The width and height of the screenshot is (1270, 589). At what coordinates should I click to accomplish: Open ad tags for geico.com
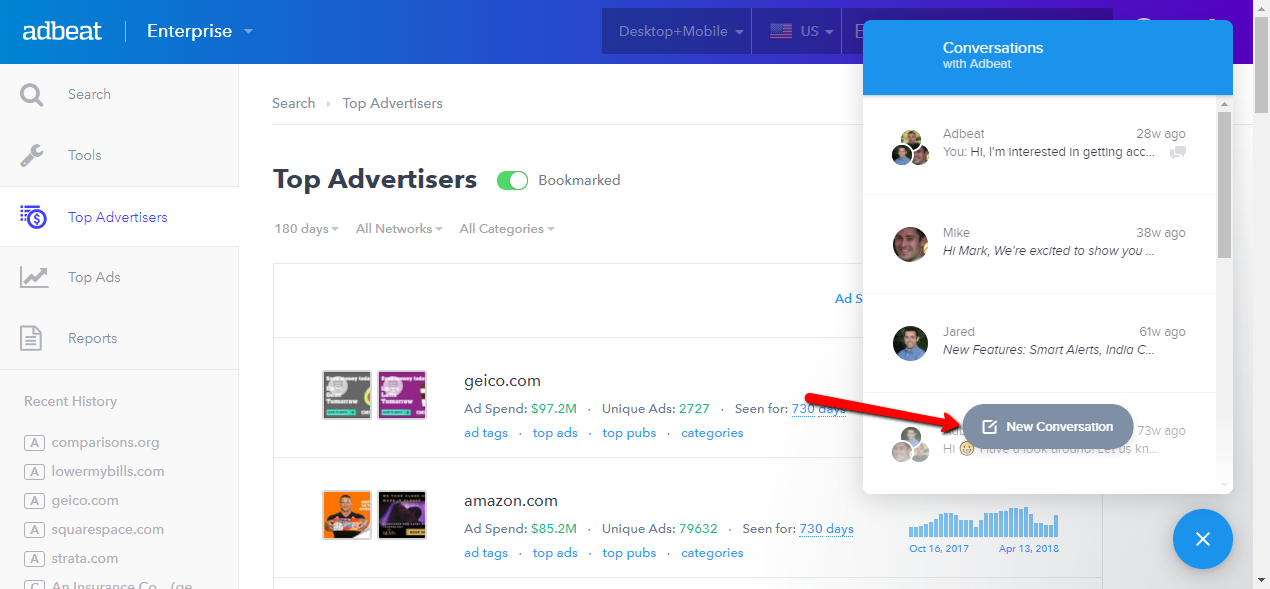(486, 433)
